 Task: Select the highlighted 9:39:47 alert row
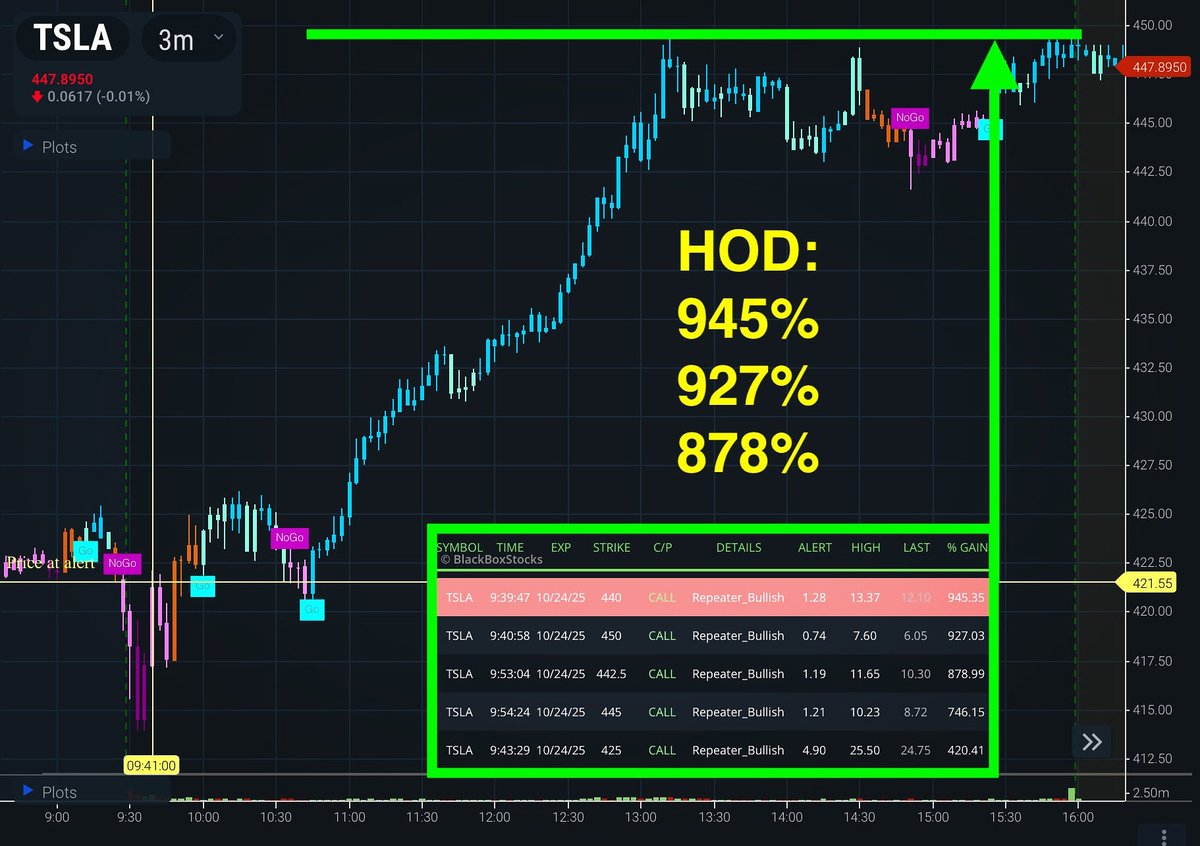[712, 597]
